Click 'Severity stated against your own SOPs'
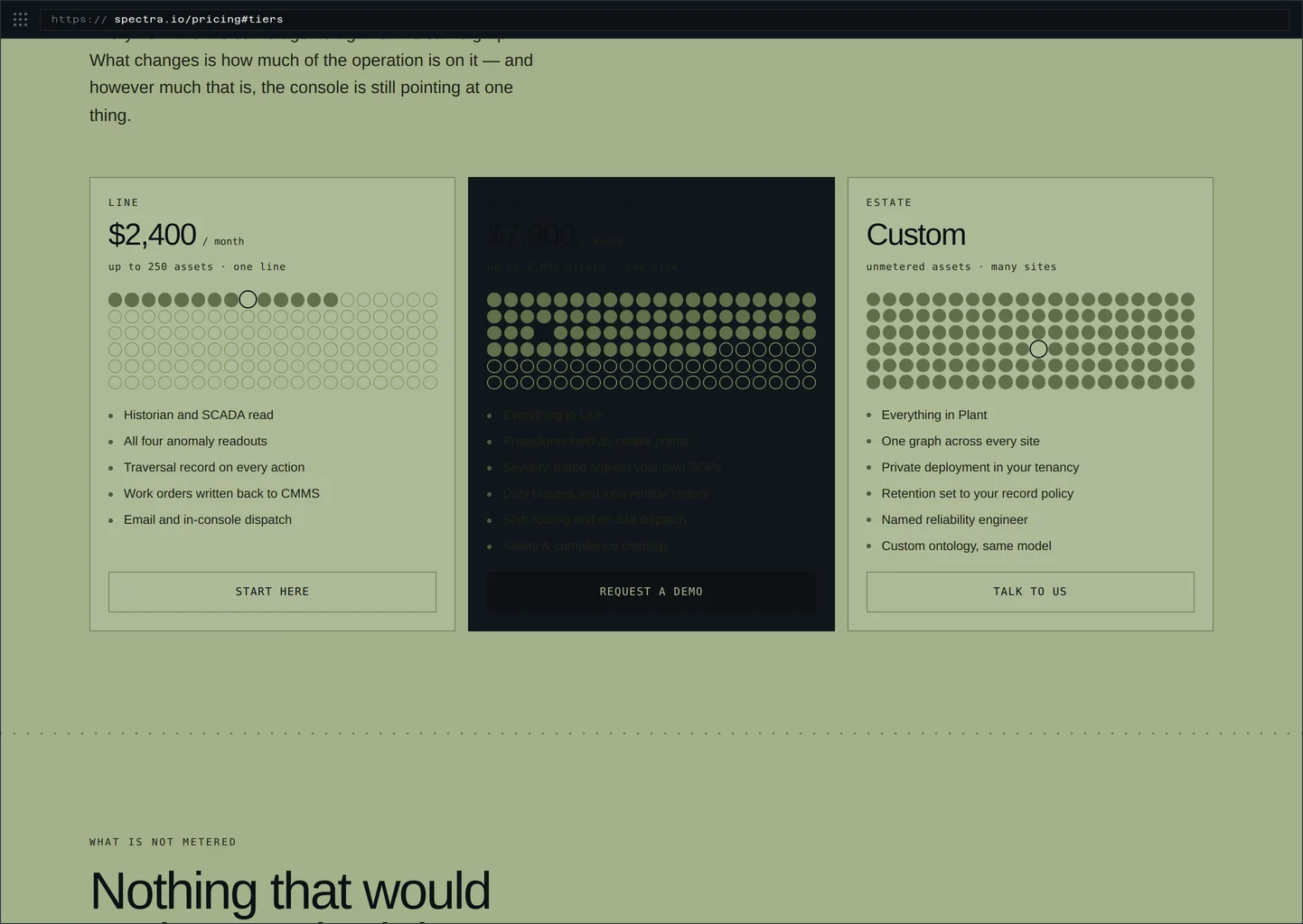This screenshot has height=924, width=1303. point(612,468)
